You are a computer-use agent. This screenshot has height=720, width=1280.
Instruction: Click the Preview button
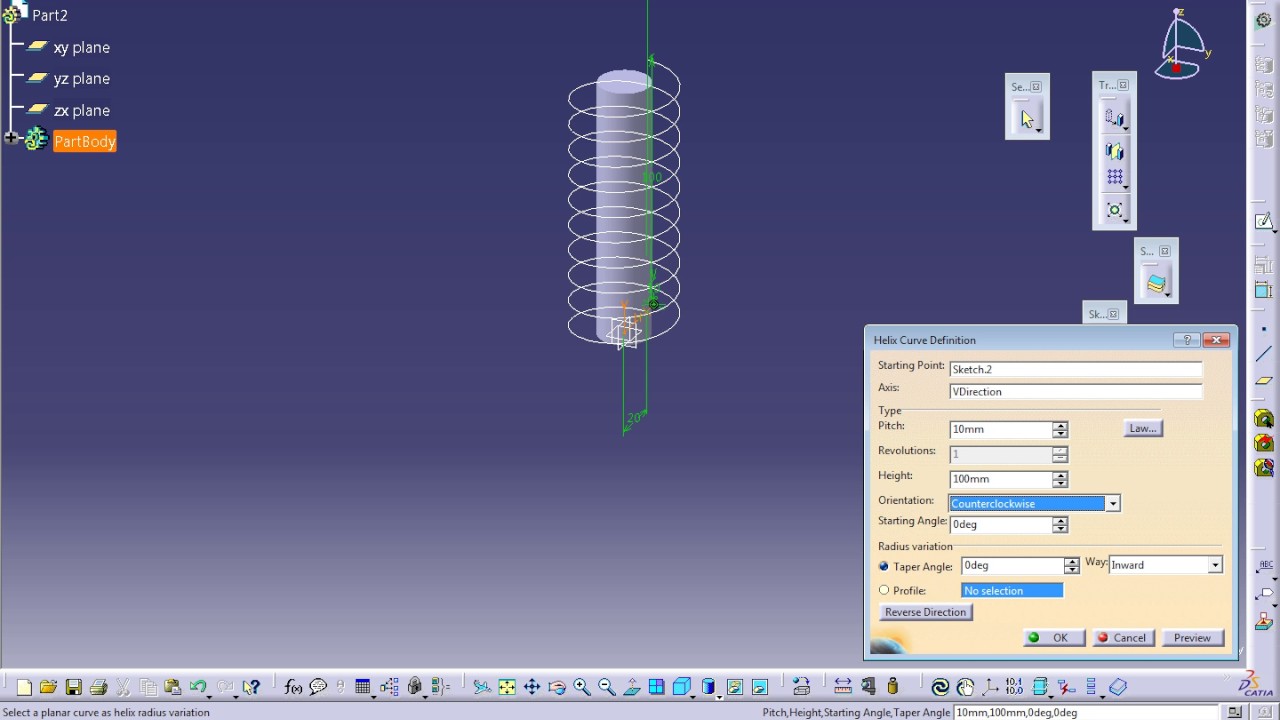click(x=1192, y=638)
